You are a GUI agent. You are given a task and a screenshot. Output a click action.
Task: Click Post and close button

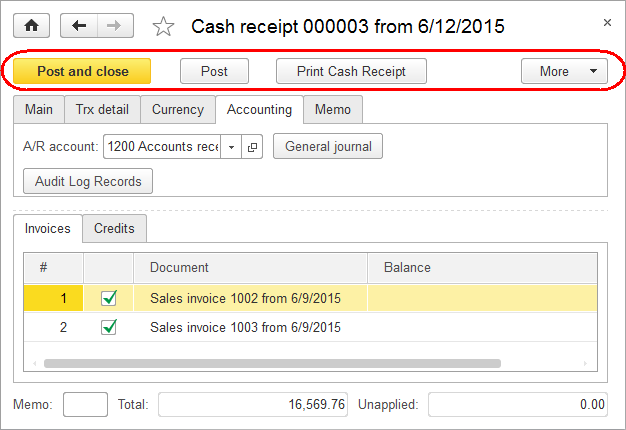[x=82, y=71]
